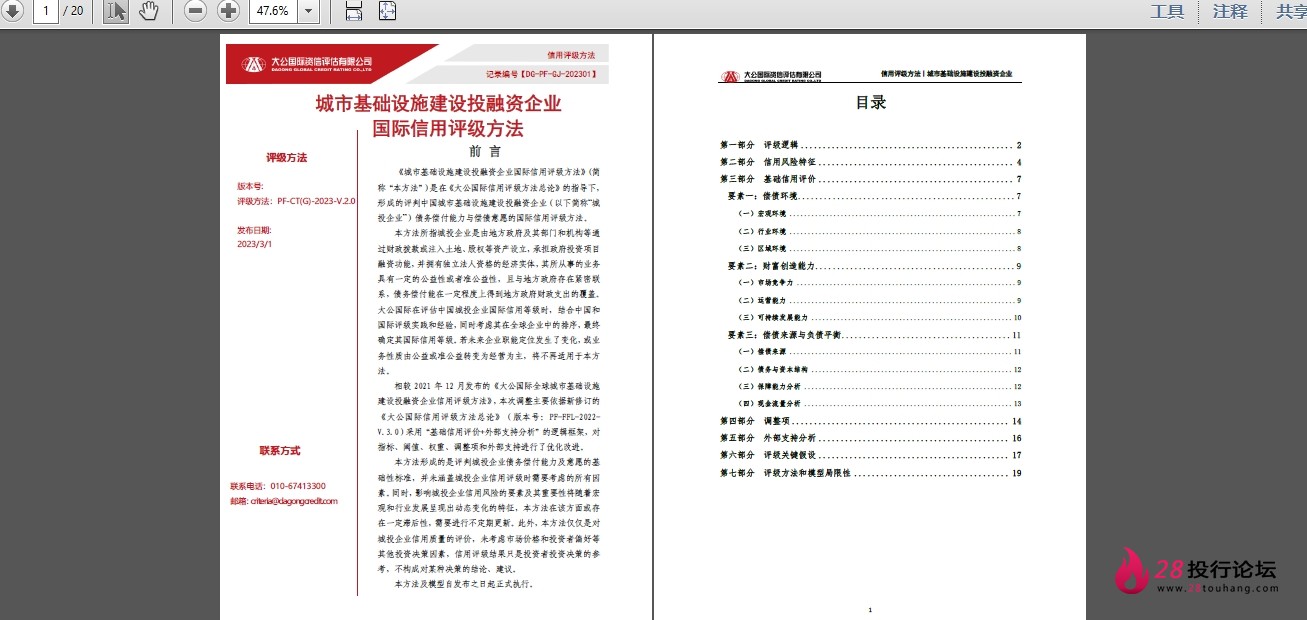Click the 目录 heading on page two
This screenshot has width=1307, height=620.
(870, 102)
